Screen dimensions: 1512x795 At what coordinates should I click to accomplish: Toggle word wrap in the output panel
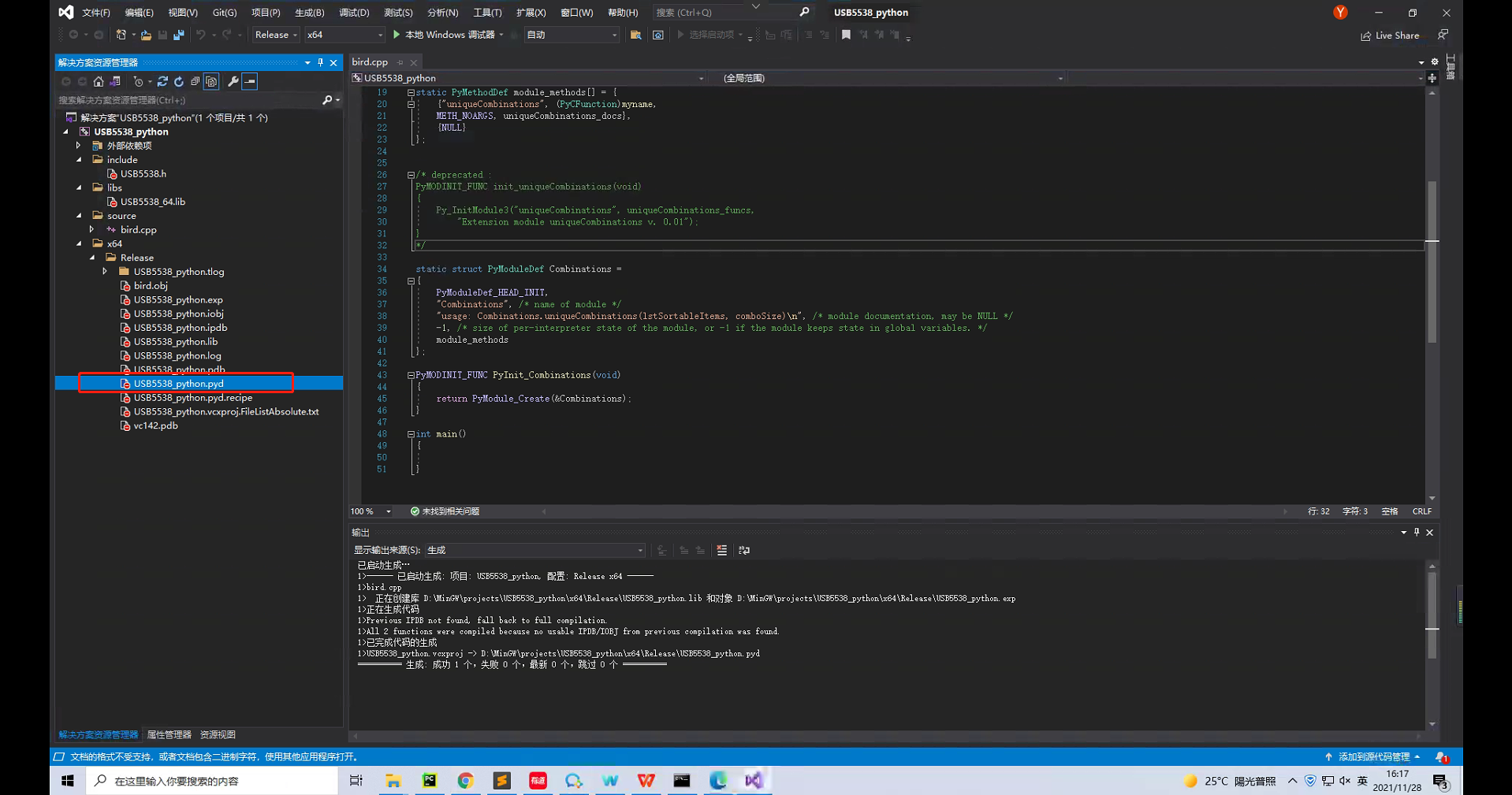point(744,550)
